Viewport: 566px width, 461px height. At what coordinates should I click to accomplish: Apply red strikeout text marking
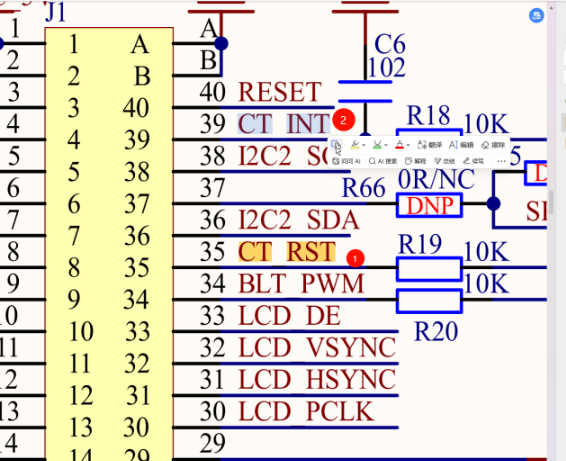click(399, 145)
